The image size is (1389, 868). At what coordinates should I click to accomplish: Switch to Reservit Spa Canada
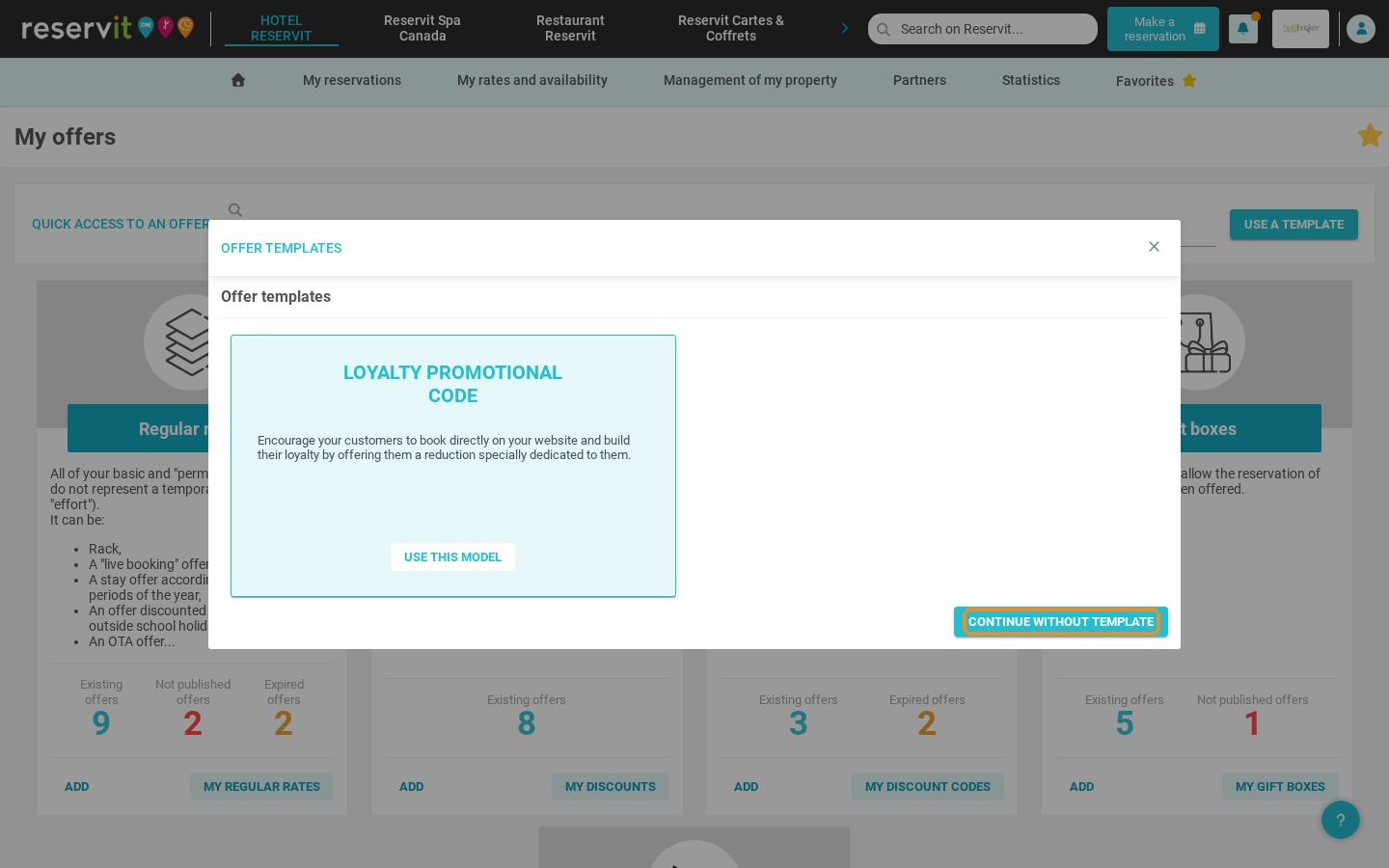[422, 28]
